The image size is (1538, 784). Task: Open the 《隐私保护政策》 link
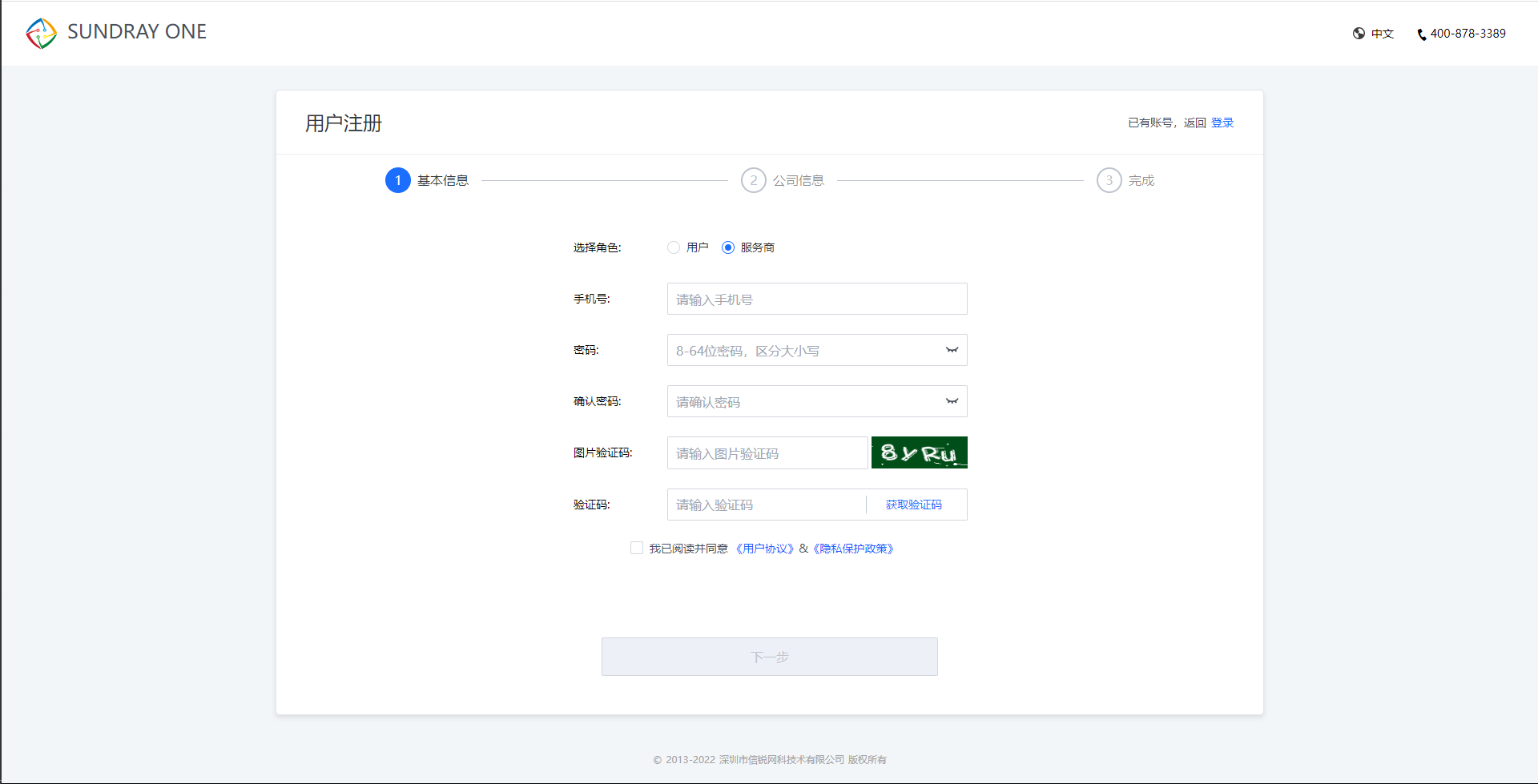[853, 549]
